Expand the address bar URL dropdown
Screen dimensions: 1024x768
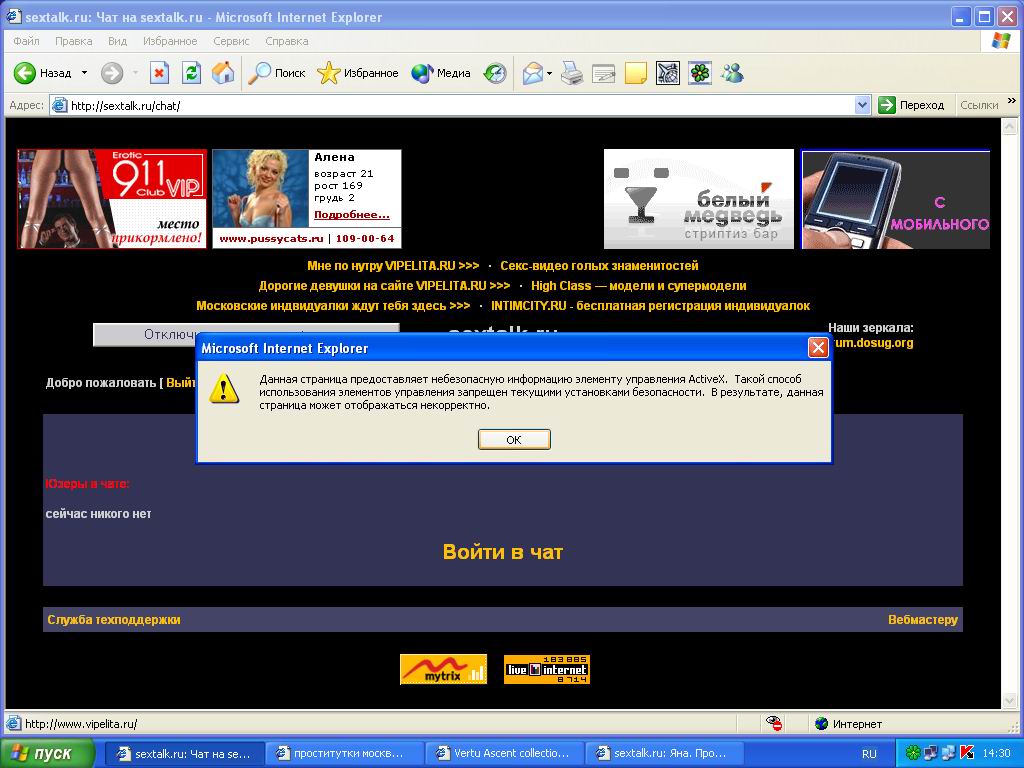click(863, 105)
